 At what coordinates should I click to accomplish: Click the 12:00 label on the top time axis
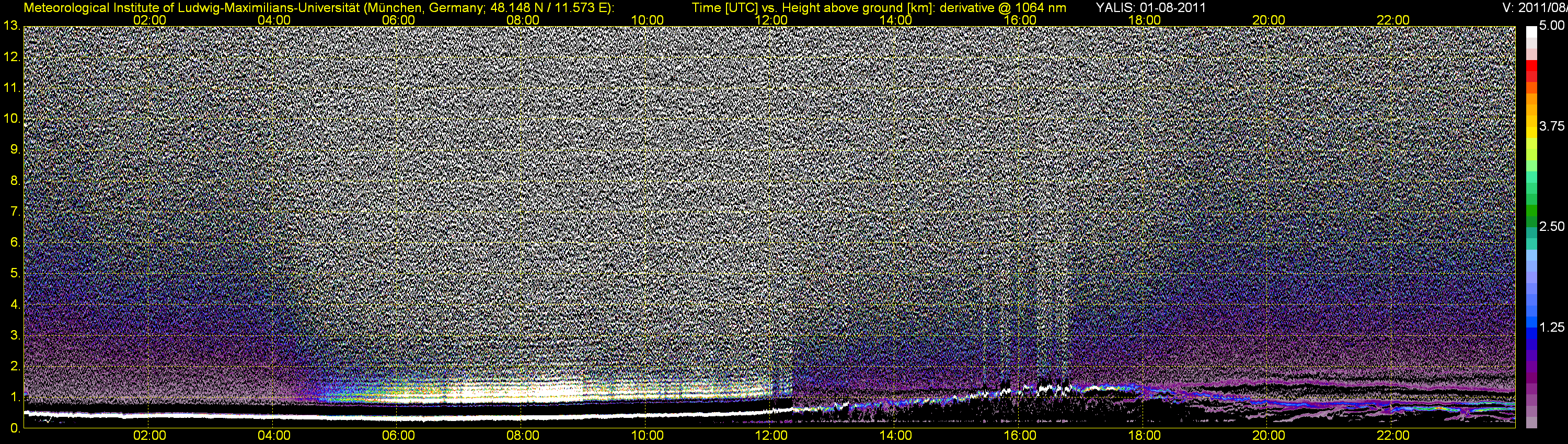pyautogui.click(x=771, y=20)
